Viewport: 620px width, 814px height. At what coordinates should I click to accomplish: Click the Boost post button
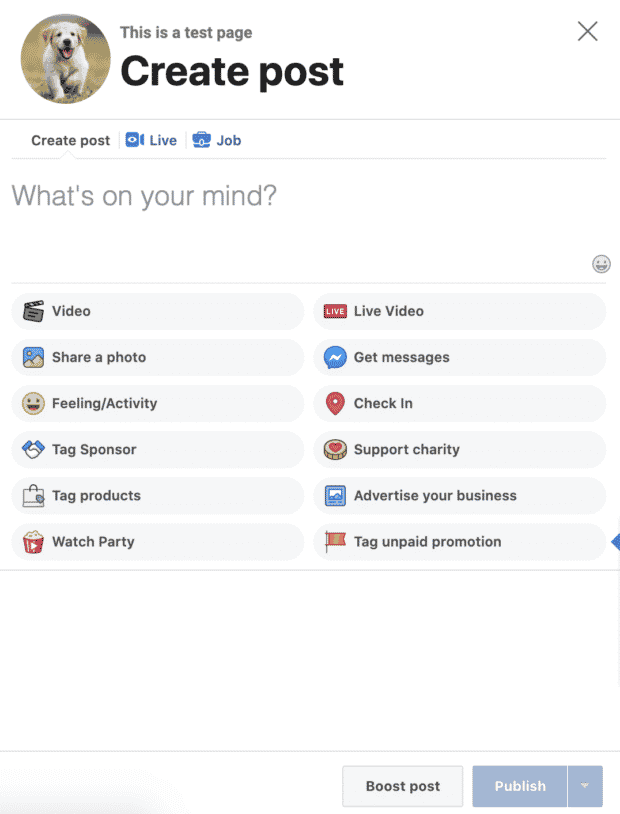[x=402, y=786]
